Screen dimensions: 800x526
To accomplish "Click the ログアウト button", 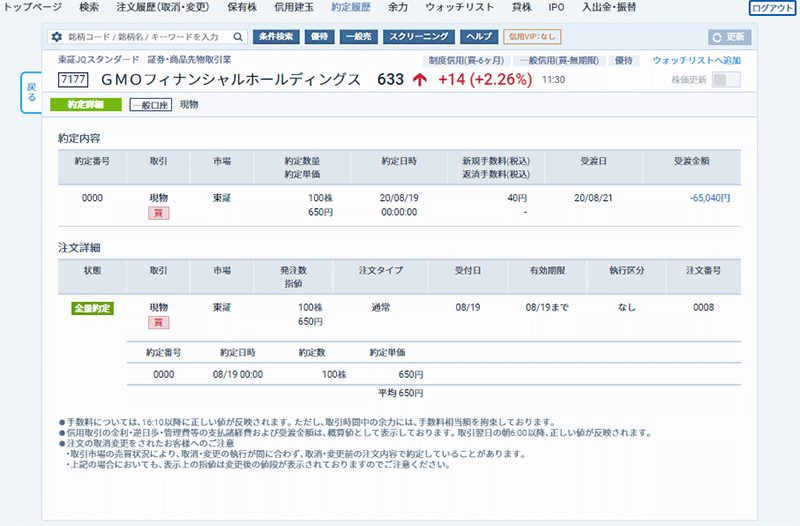I will pos(772,8).
